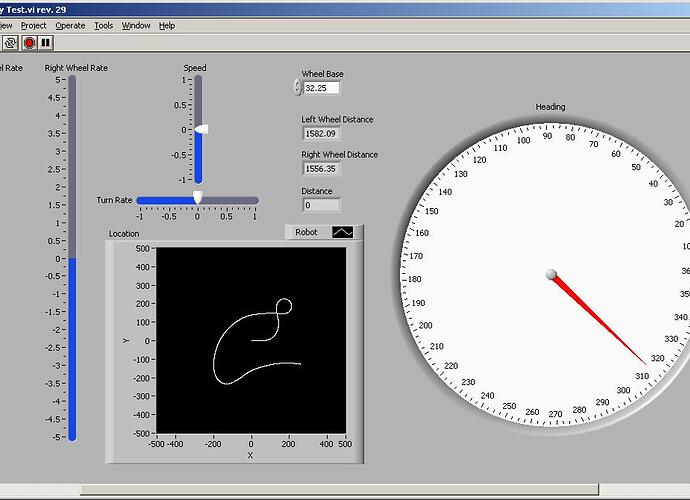This screenshot has width=690, height=500.
Task: Click the Run Continuously toolbar icon
Action: click(x=10, y=43)
